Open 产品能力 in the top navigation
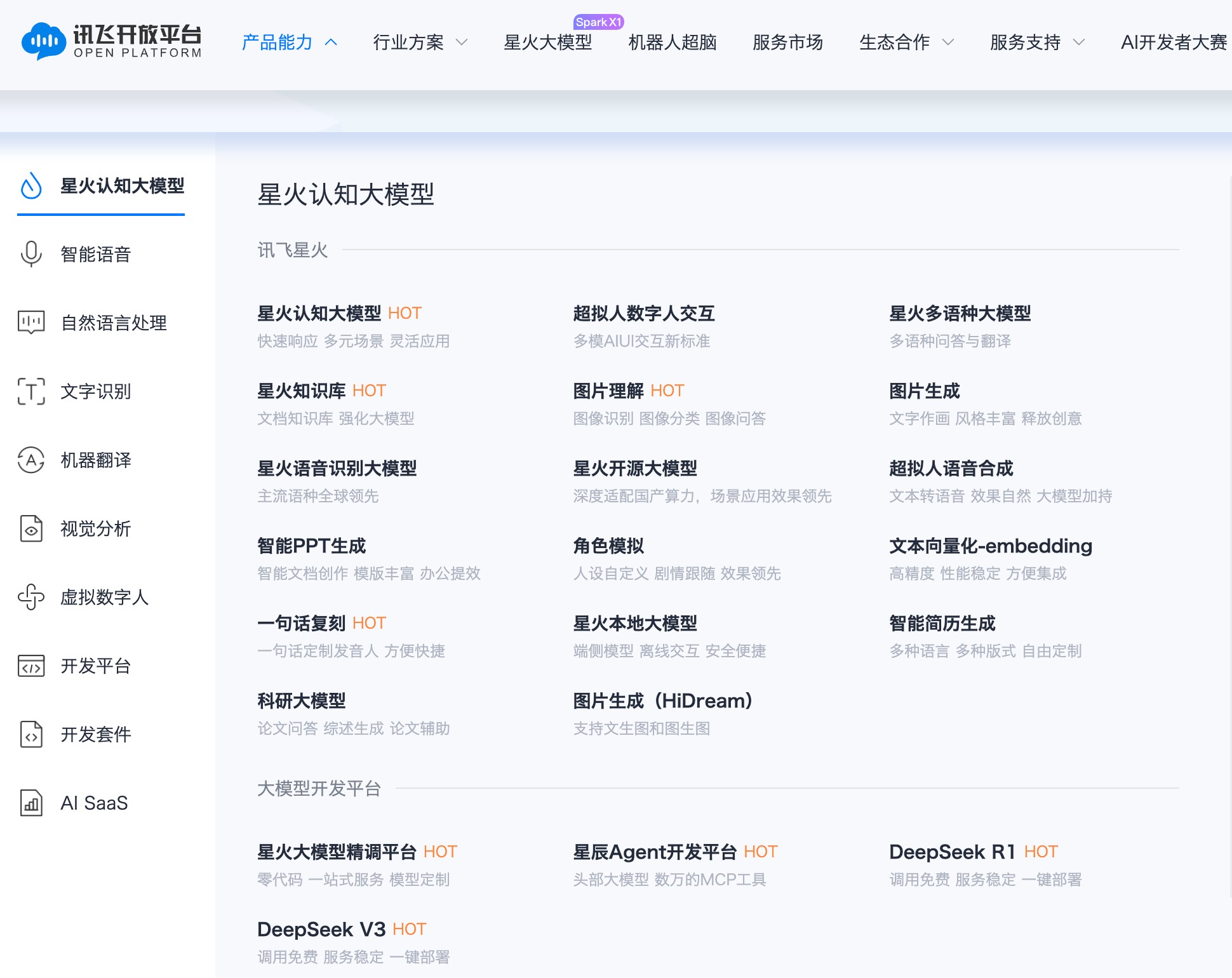 tap(278, 43)
